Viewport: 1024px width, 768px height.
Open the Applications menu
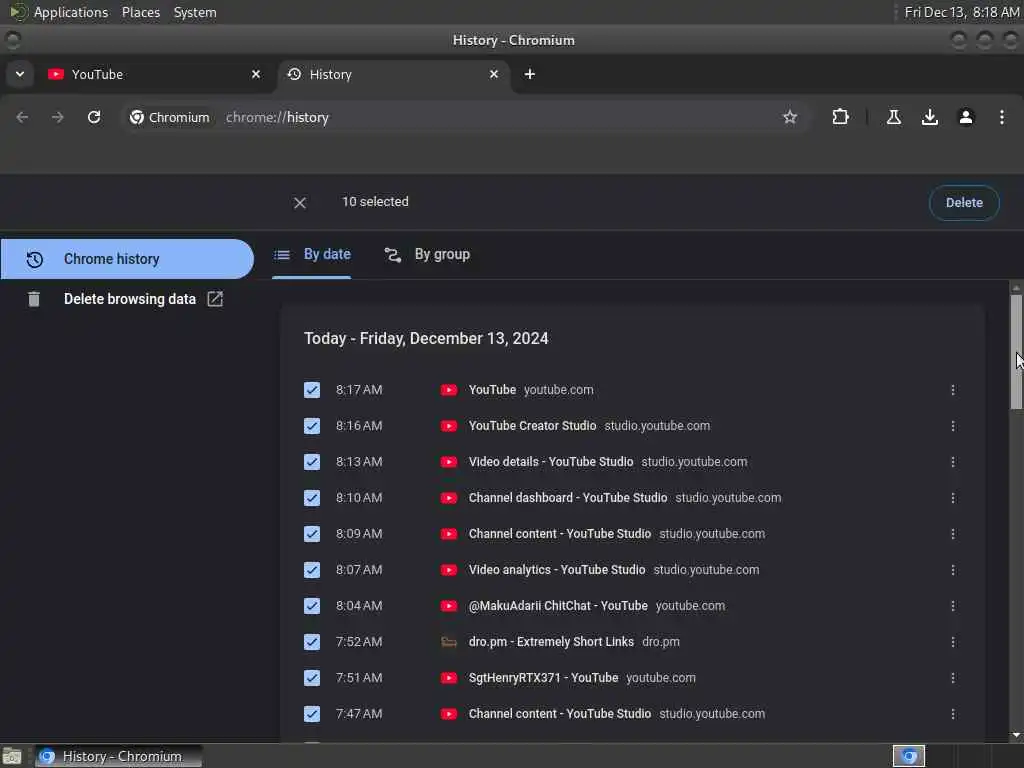coord(71,12)
